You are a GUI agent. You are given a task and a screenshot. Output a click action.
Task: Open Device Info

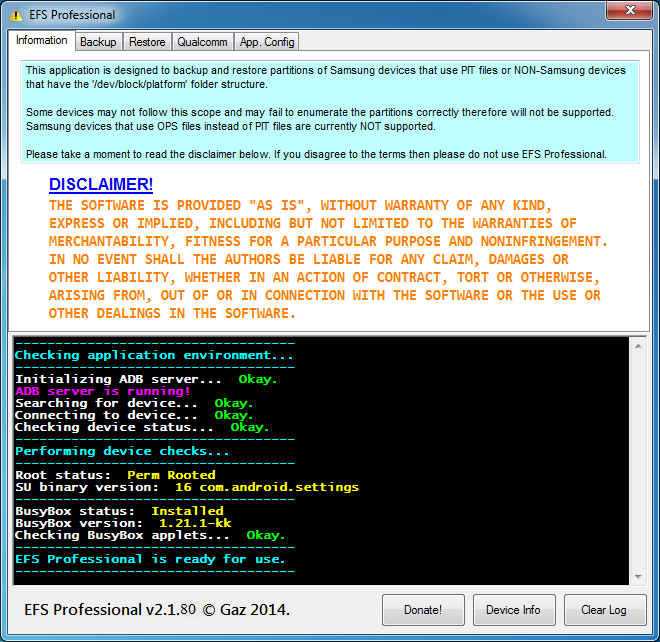click(514, 610)
